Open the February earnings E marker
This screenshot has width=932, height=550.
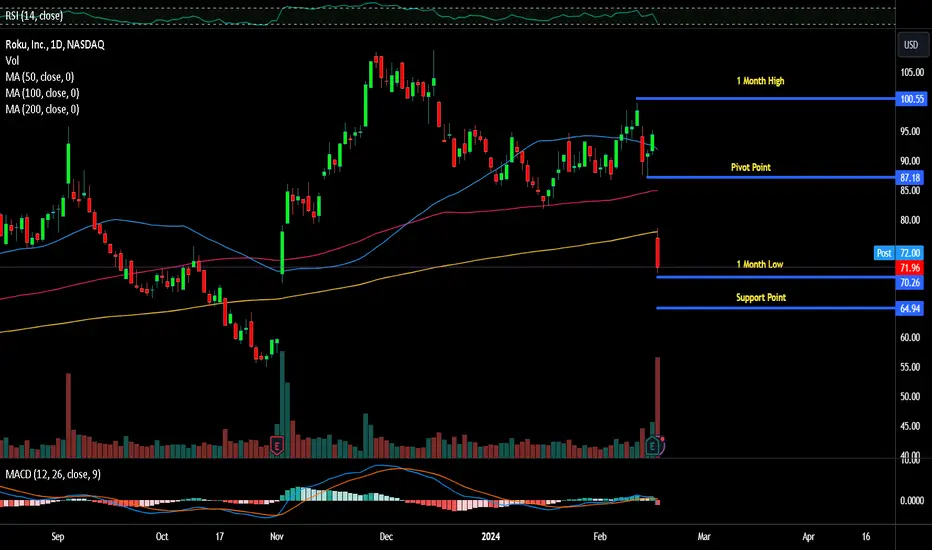click(x=653, y=445)
